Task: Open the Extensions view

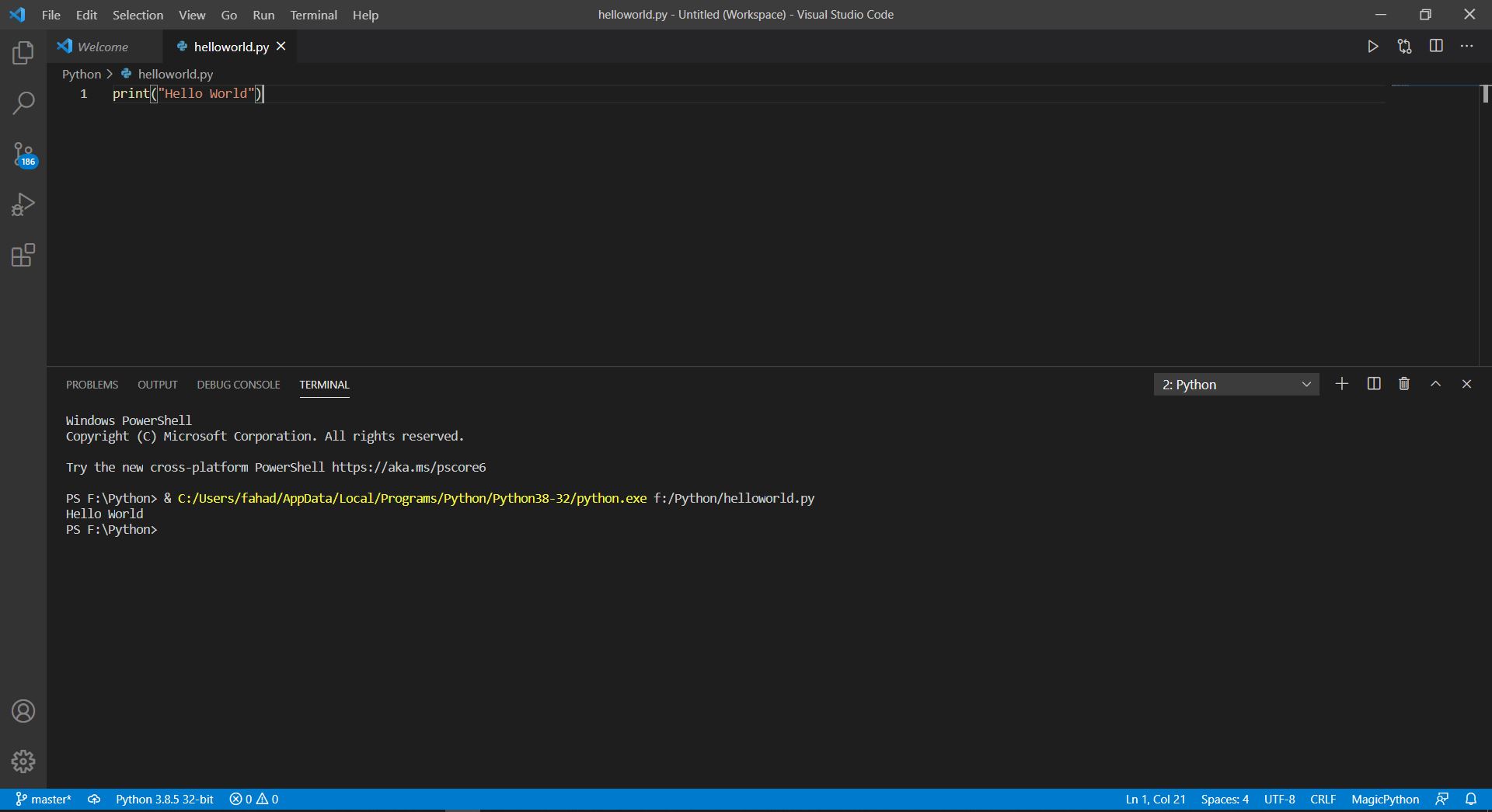Action: 23,255
